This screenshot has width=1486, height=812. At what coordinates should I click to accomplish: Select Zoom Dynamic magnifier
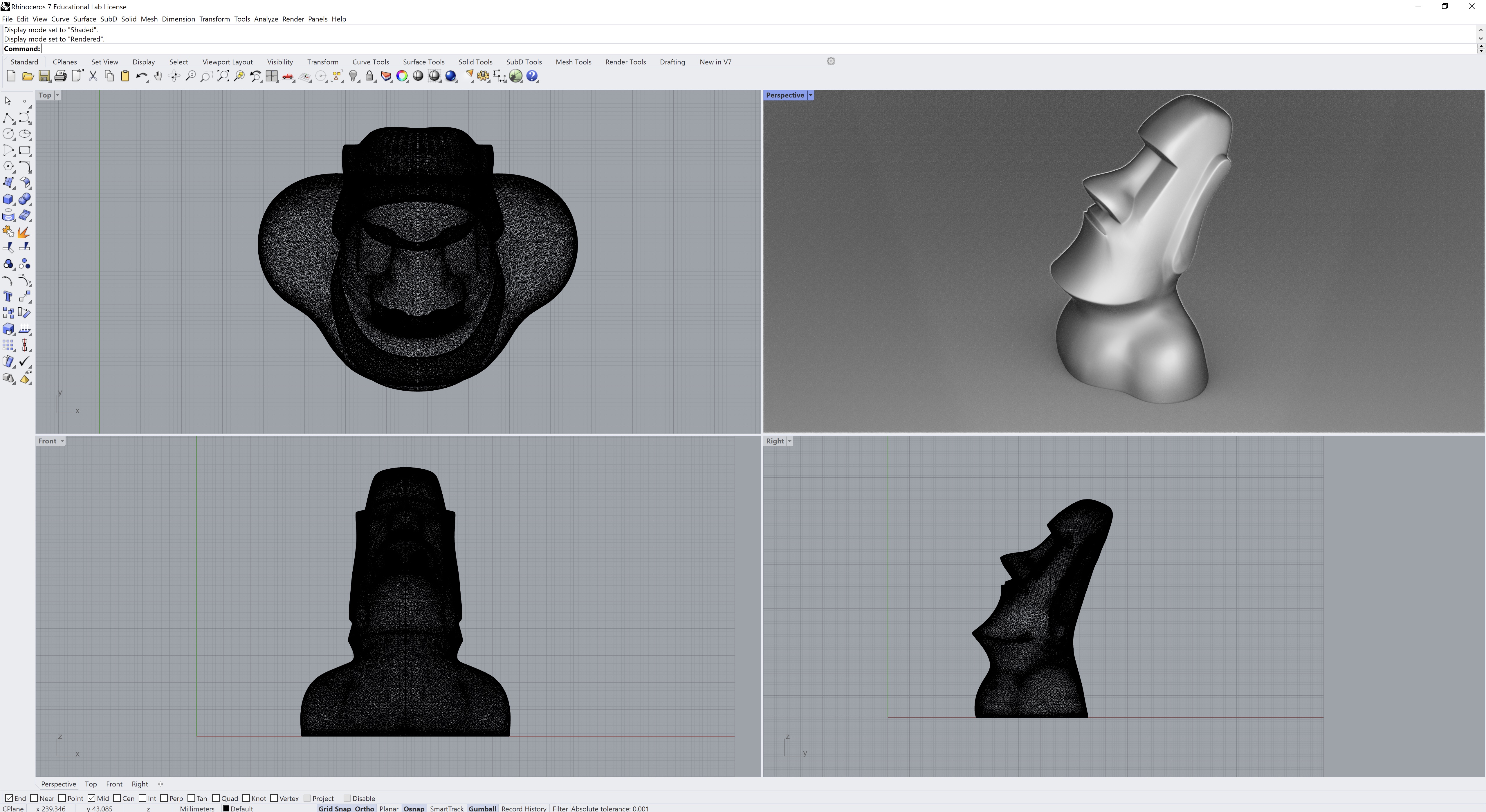[x=190, y=76]
